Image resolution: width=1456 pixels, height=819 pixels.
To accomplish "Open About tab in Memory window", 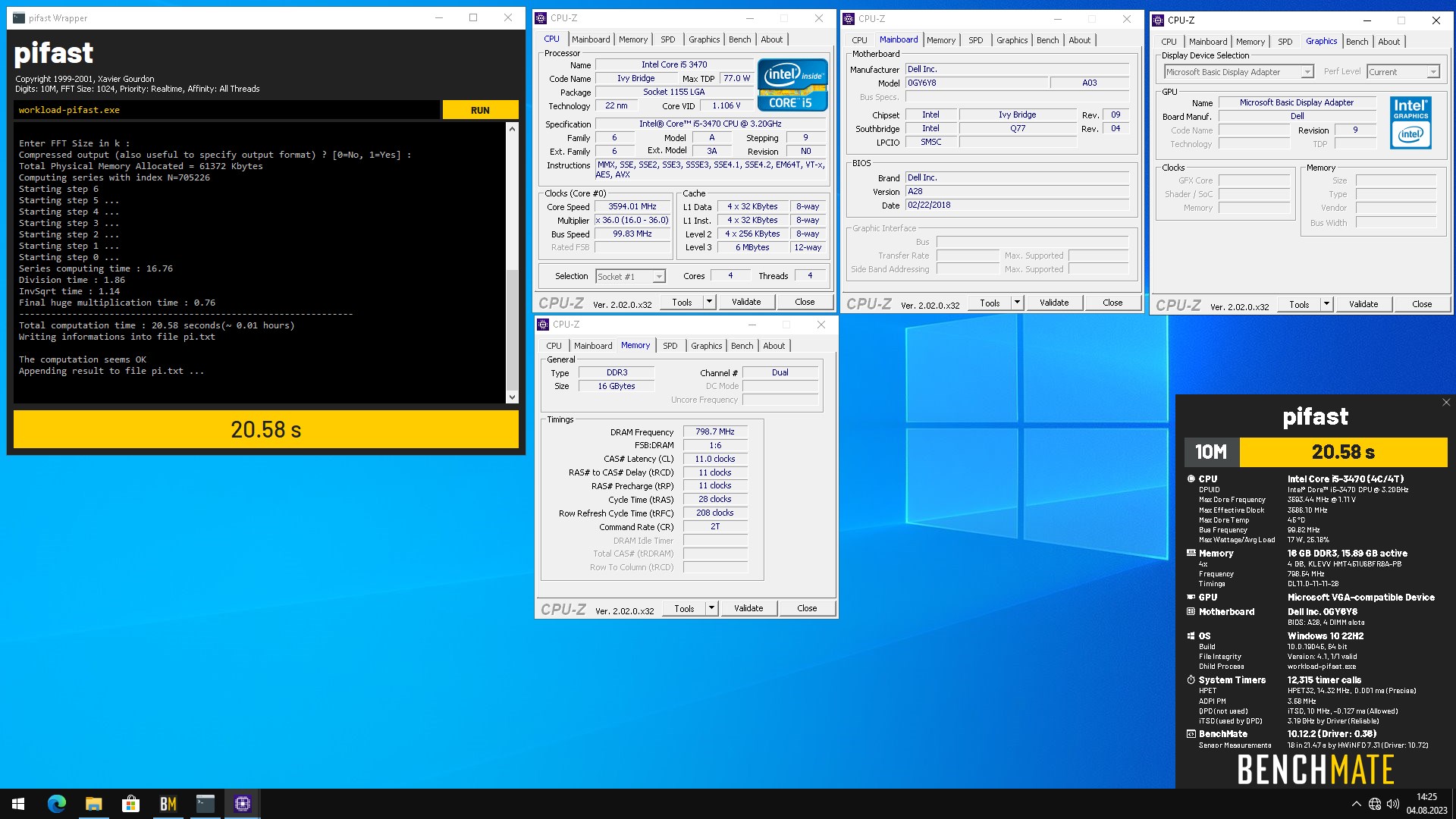I will click(x=773, y=346).
